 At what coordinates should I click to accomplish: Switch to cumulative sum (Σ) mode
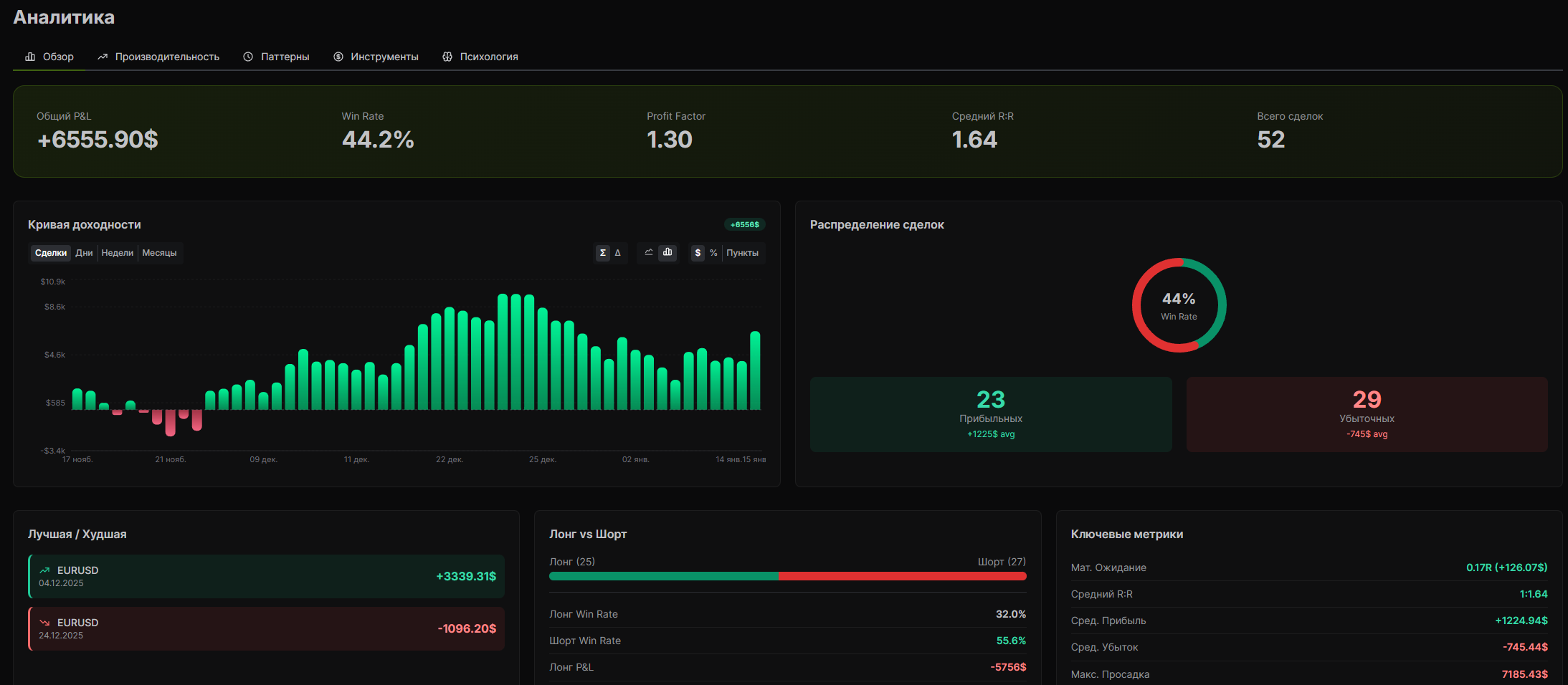[x=603, y=253]
